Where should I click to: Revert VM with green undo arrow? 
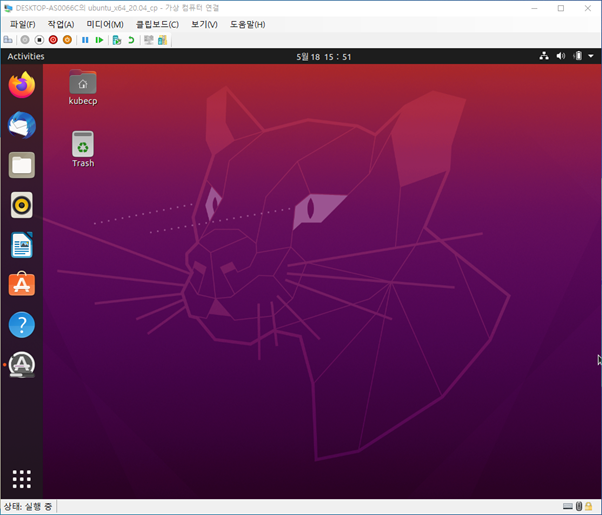tap(131, 40)
